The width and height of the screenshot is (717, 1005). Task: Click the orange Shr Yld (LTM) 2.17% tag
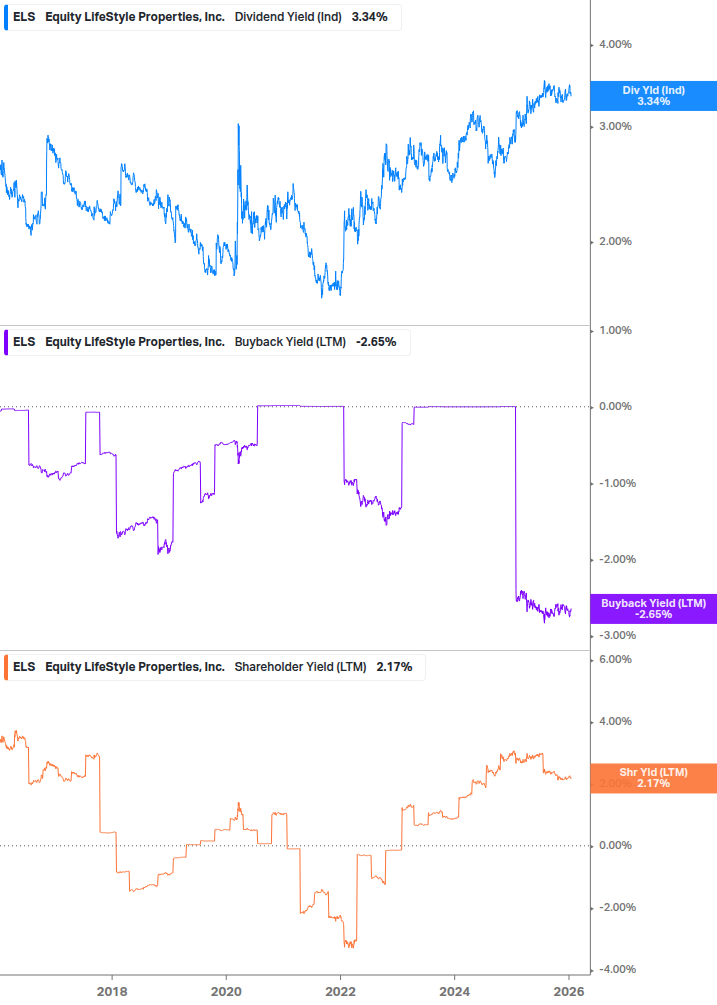653,778
